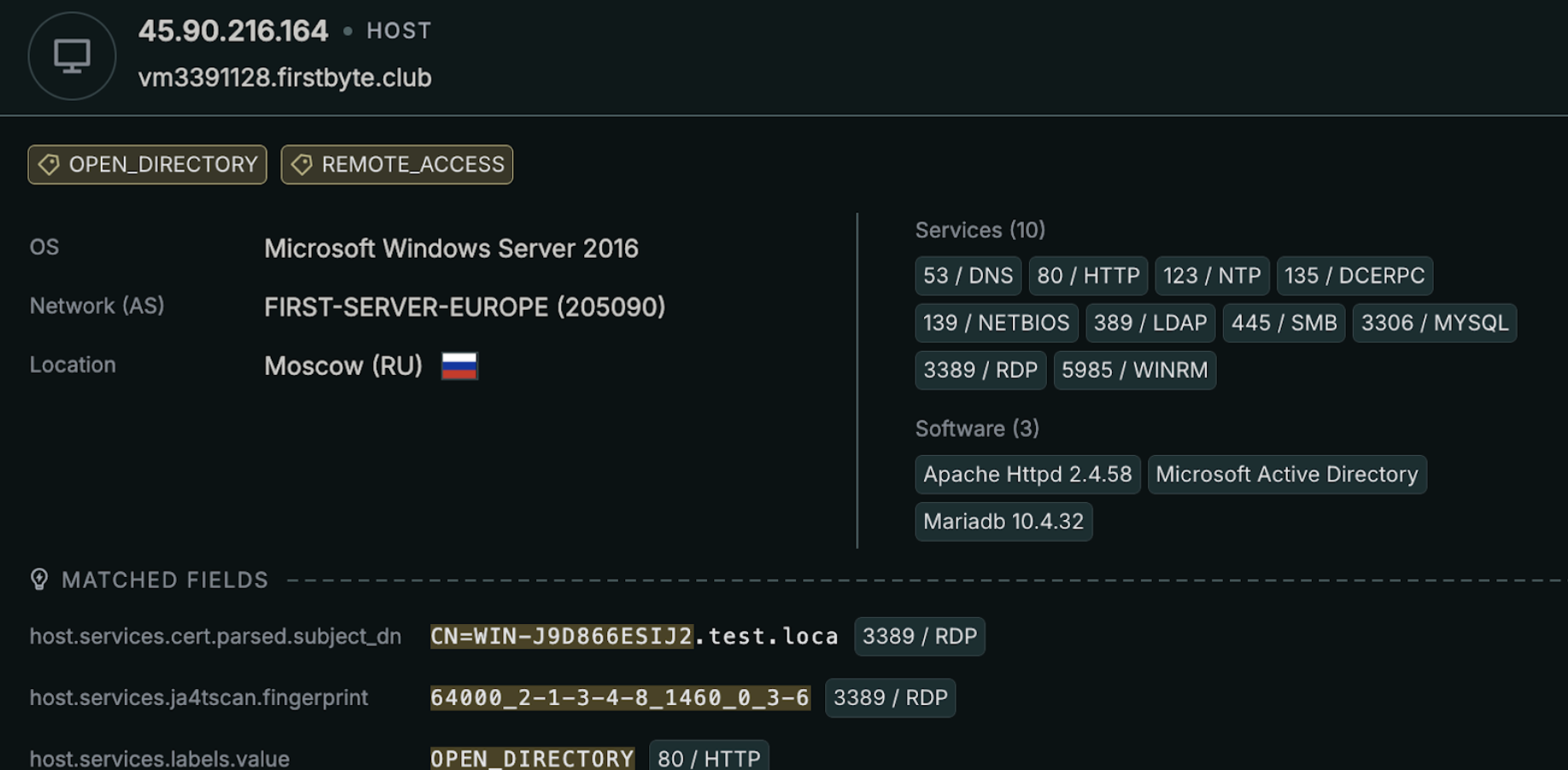Image resolution: width=1568 pixels, height=770 pixels.
Task: Open the 123 / NTP service
Action: 1211,276
